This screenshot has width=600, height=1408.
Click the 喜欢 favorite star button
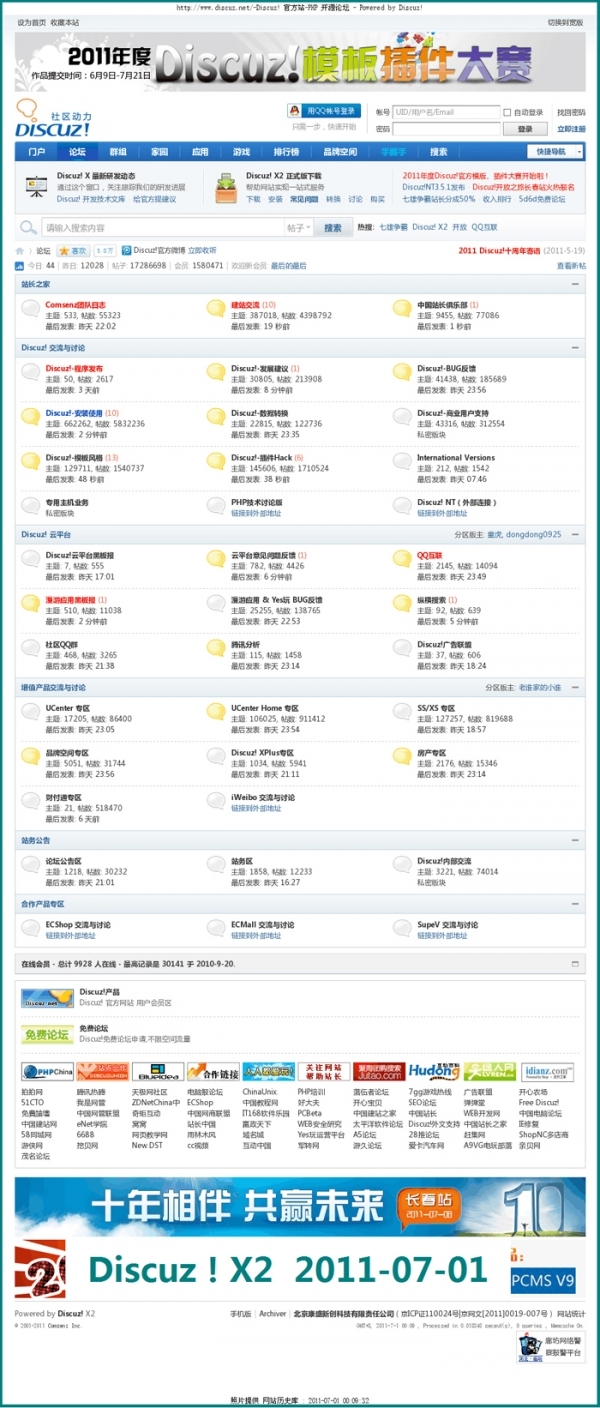pos(73,251)
